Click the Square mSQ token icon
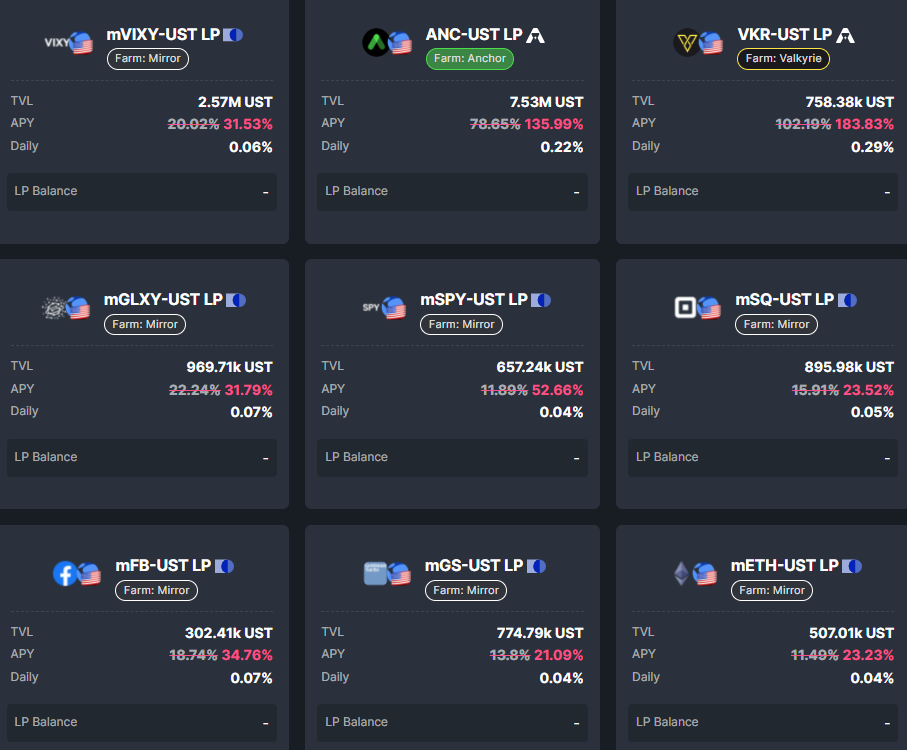 (686, 308)
